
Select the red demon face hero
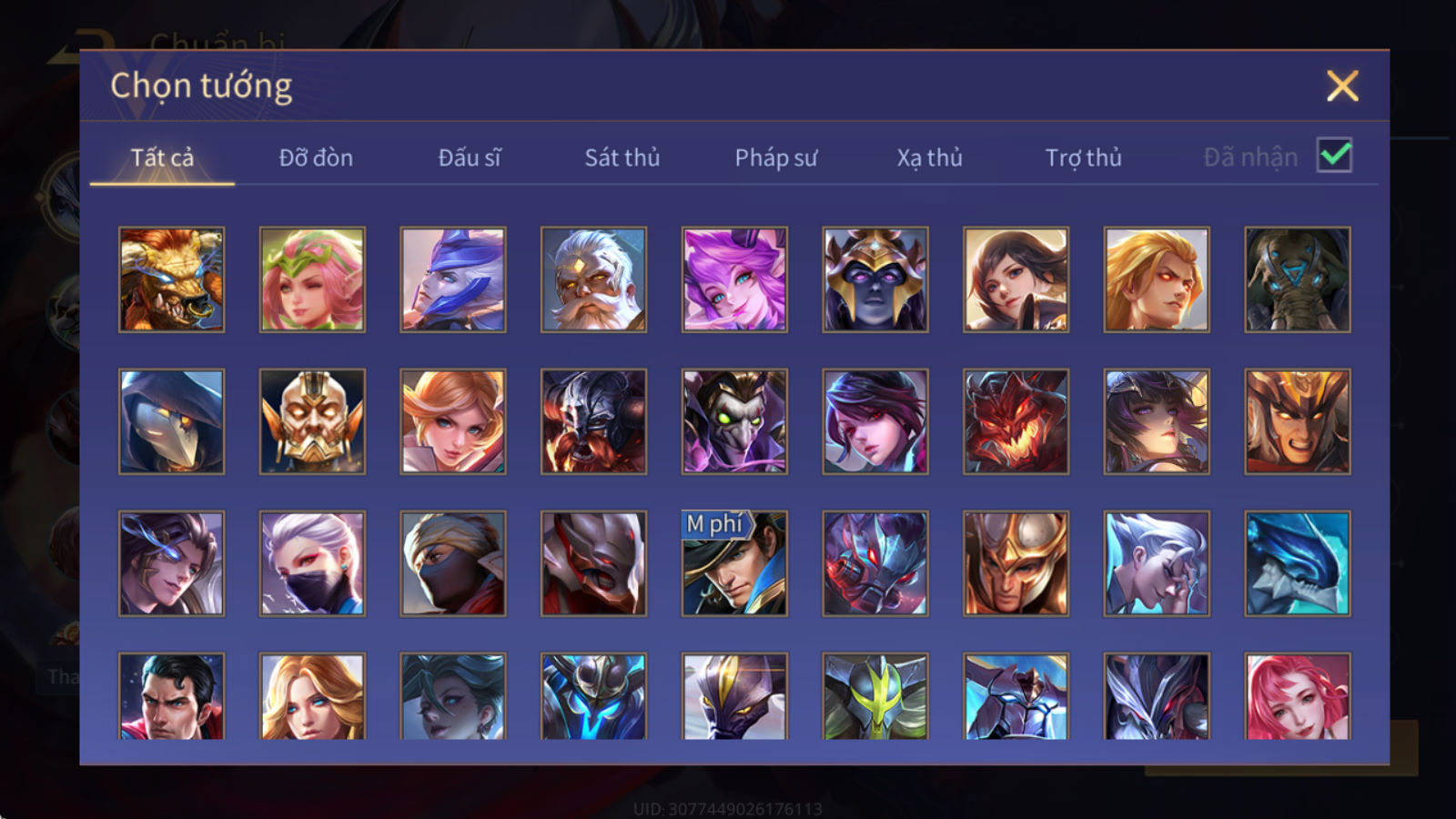pos(1016,421)
